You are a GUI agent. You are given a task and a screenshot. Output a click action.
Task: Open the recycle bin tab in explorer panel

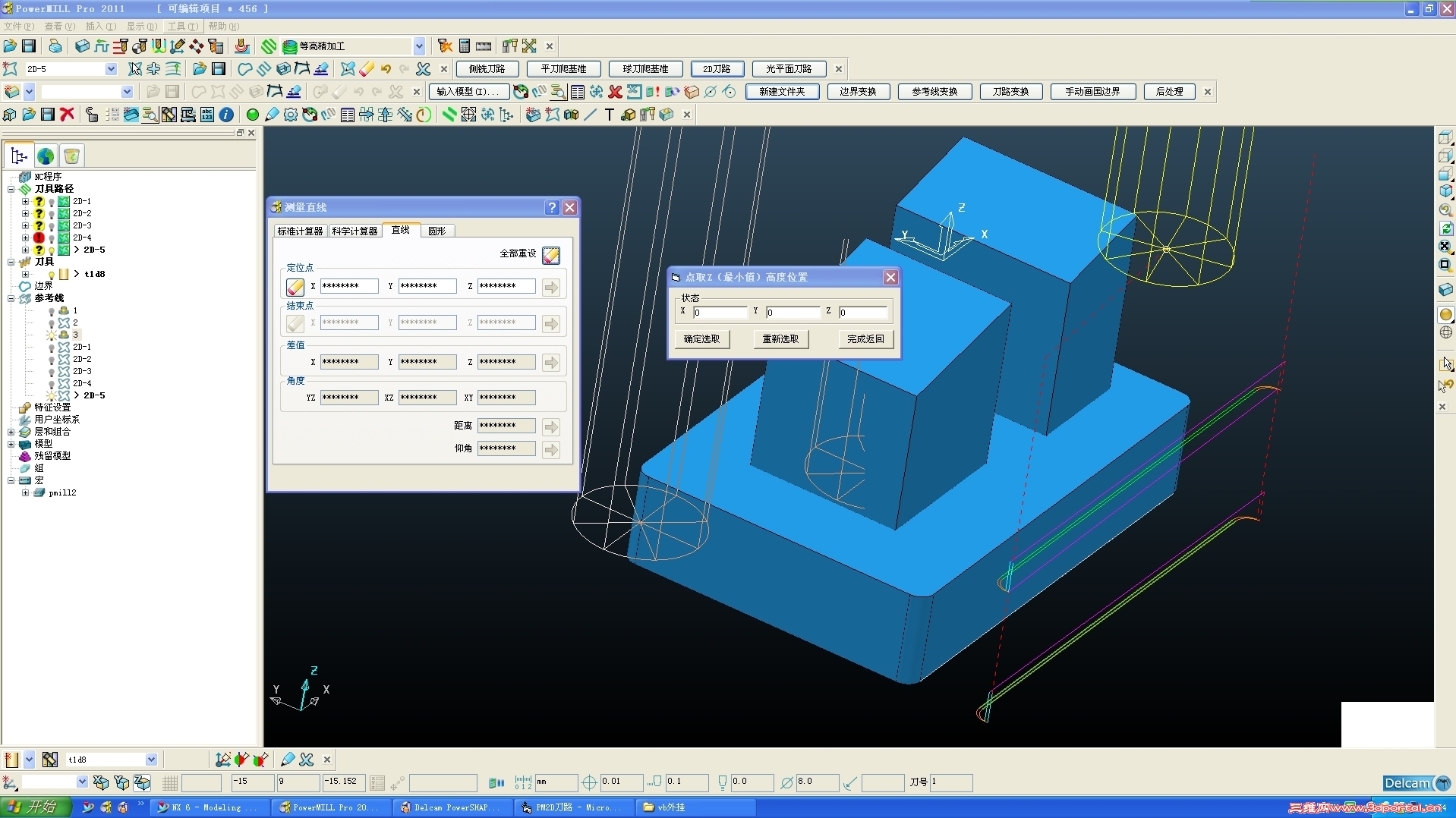(x=71, y=156)
